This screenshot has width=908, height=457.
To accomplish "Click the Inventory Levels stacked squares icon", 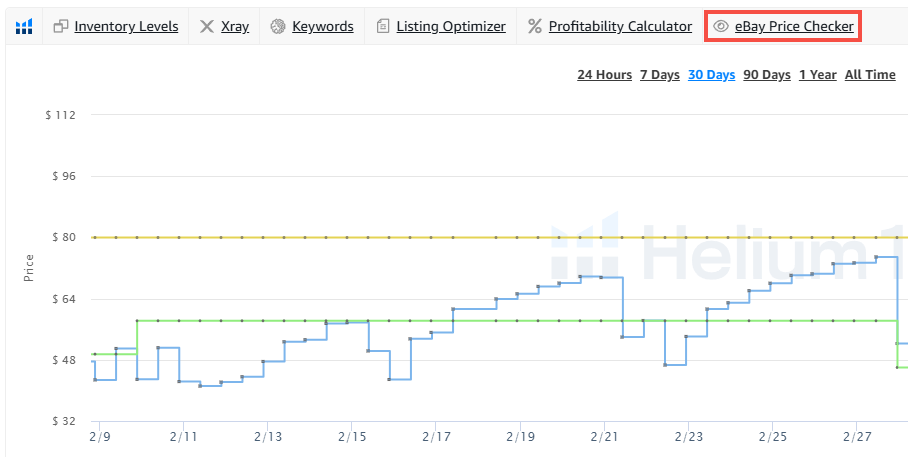I will point(61,26).
